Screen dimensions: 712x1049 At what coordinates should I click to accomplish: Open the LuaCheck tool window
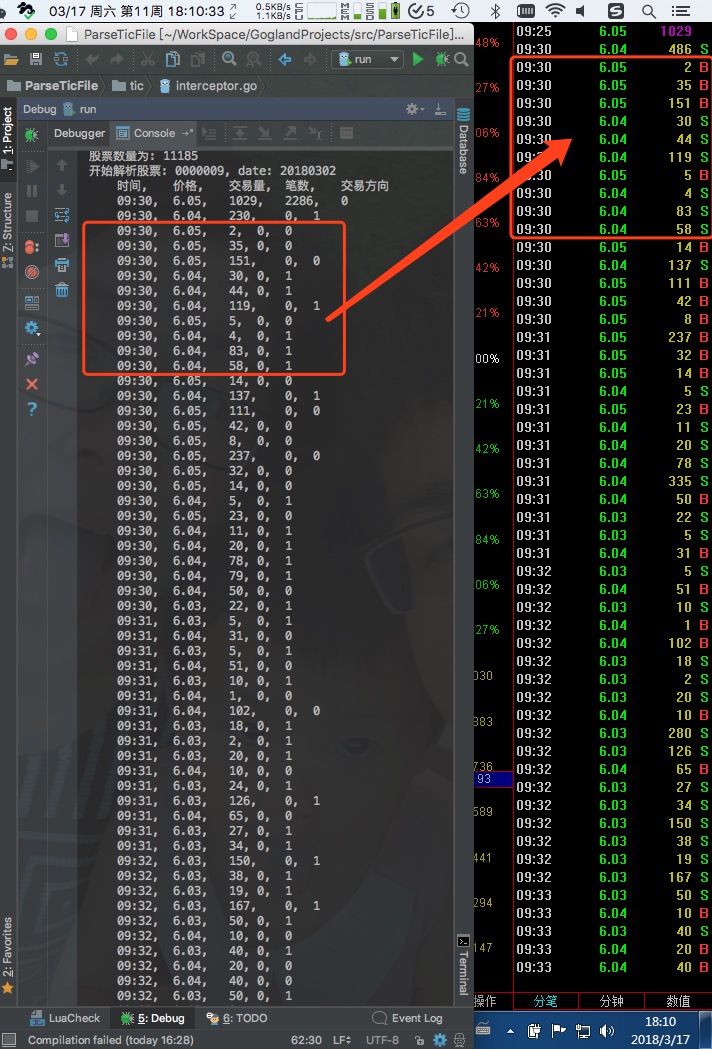click(65, 1018)
